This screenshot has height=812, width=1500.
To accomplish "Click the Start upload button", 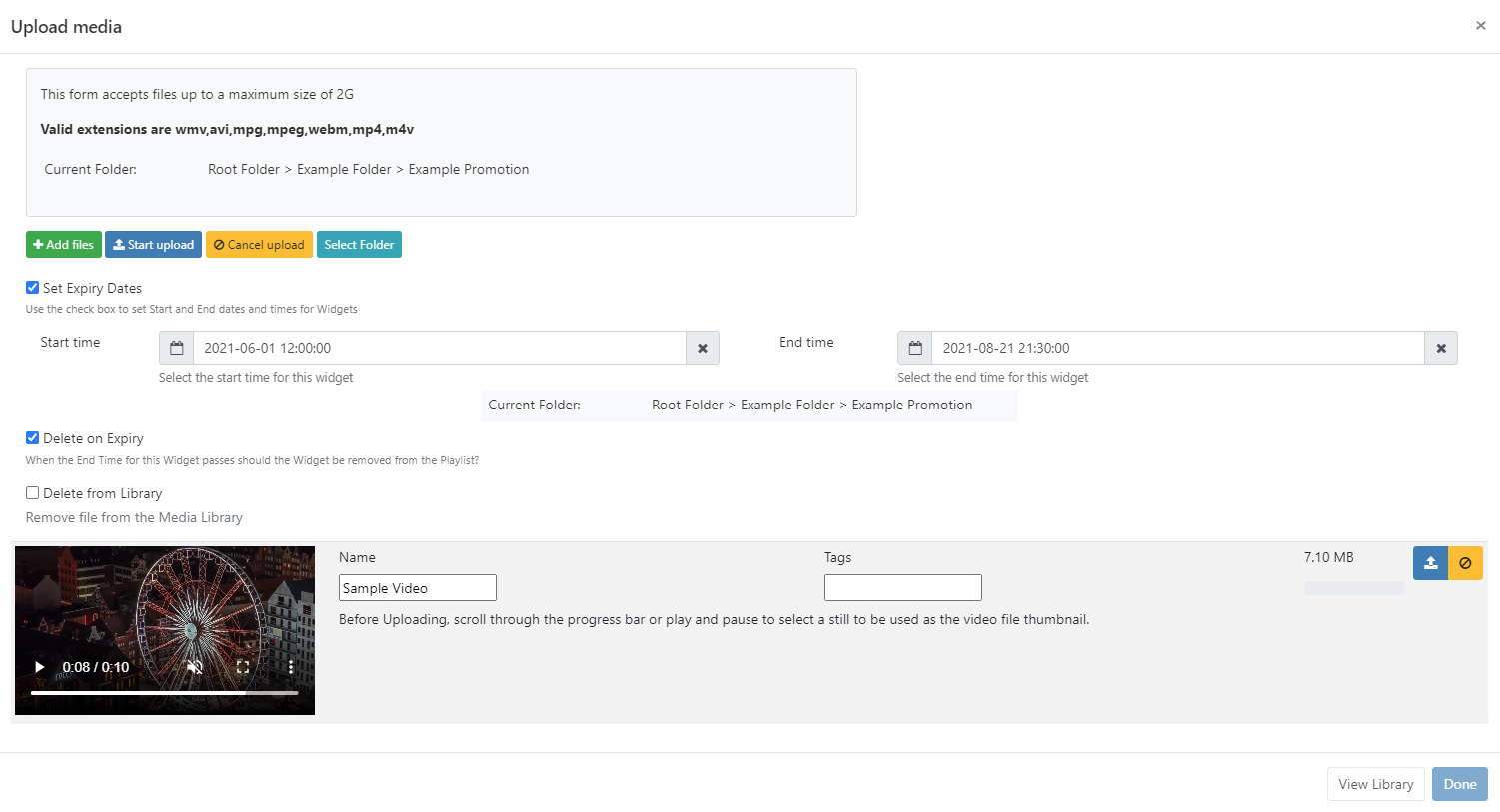I will click(x=153, y=245).
